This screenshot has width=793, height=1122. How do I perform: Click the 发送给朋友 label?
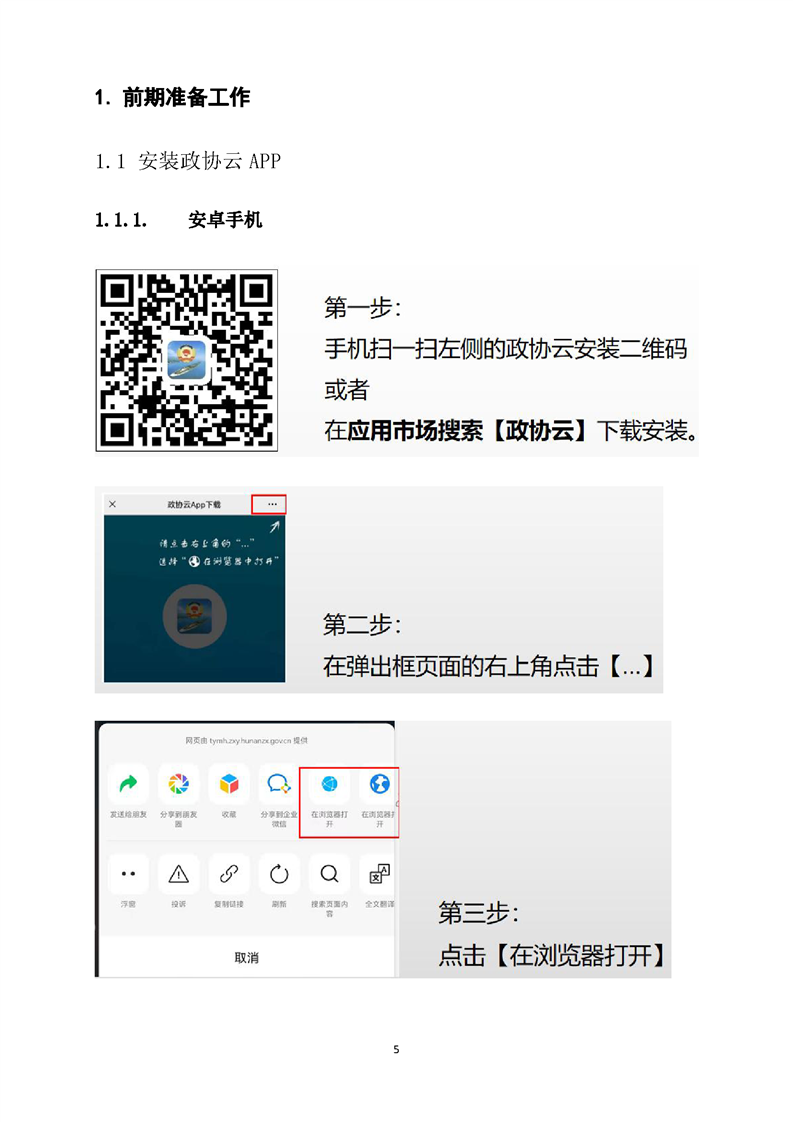point(128,814)
